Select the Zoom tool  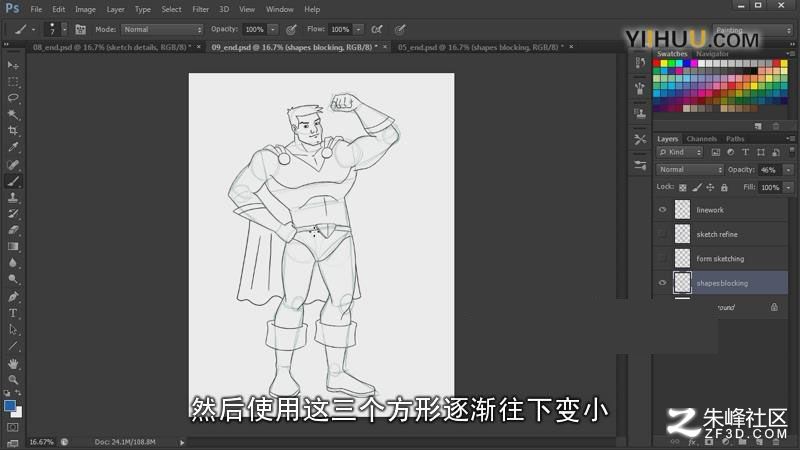click(x=13, y=380)
